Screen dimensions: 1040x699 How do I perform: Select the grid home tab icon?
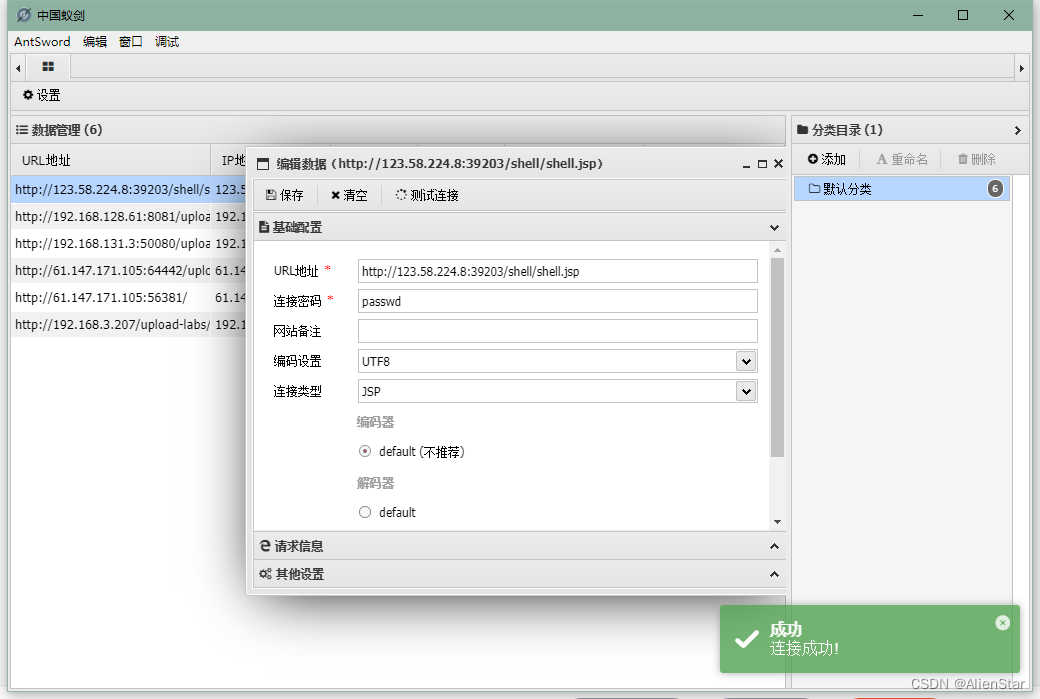click(48, 66)
